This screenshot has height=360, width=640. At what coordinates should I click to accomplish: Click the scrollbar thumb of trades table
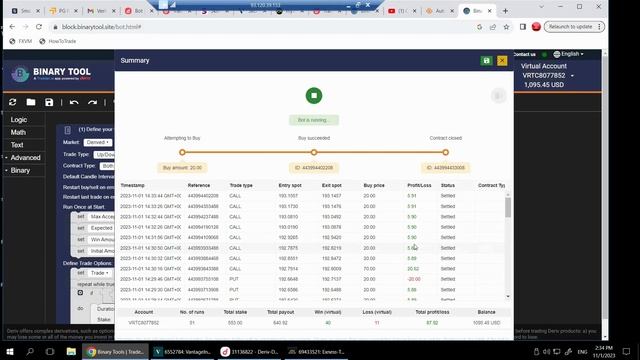click(x=508, y=207)
